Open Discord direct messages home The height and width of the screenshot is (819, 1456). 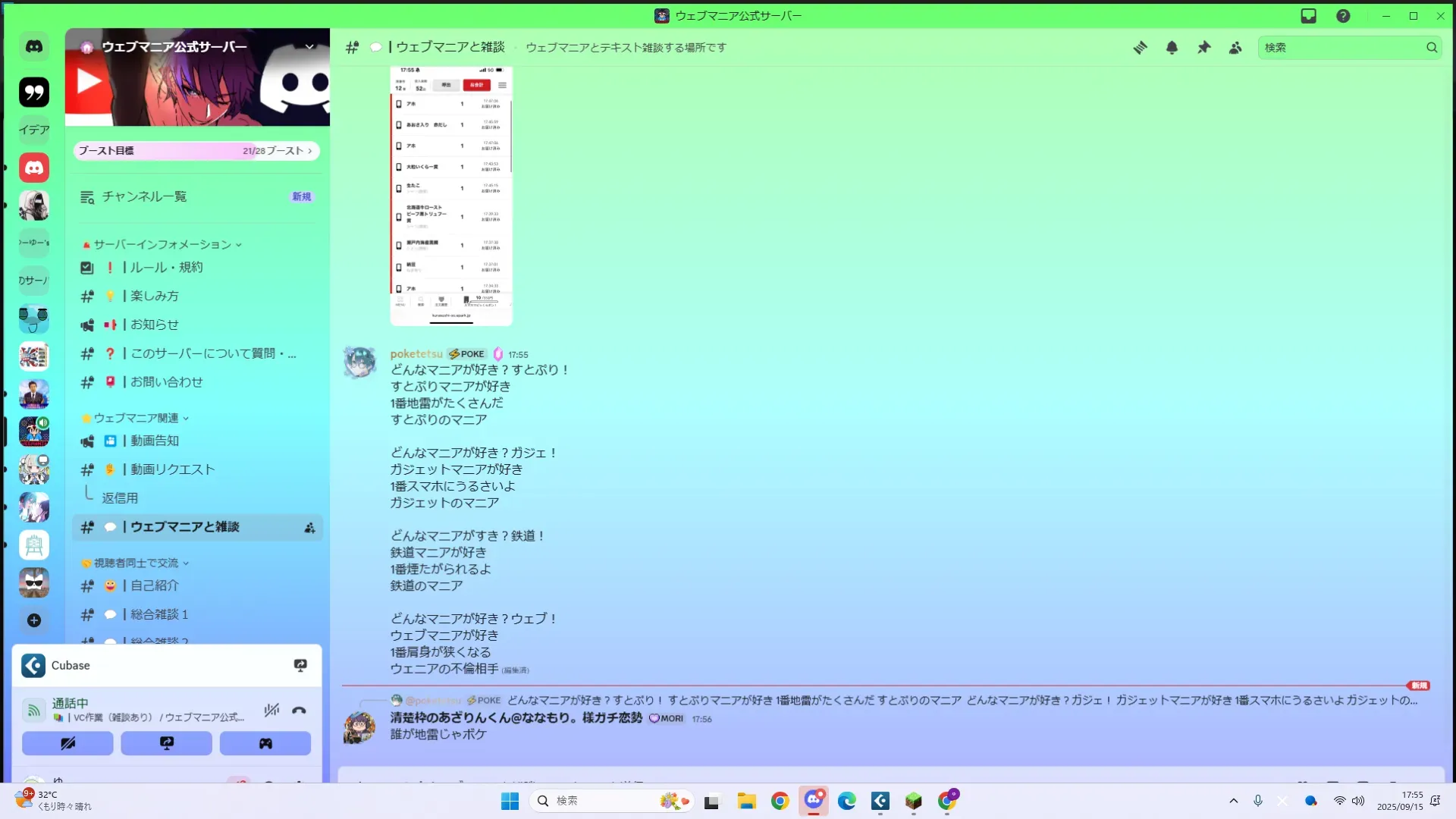34,46
